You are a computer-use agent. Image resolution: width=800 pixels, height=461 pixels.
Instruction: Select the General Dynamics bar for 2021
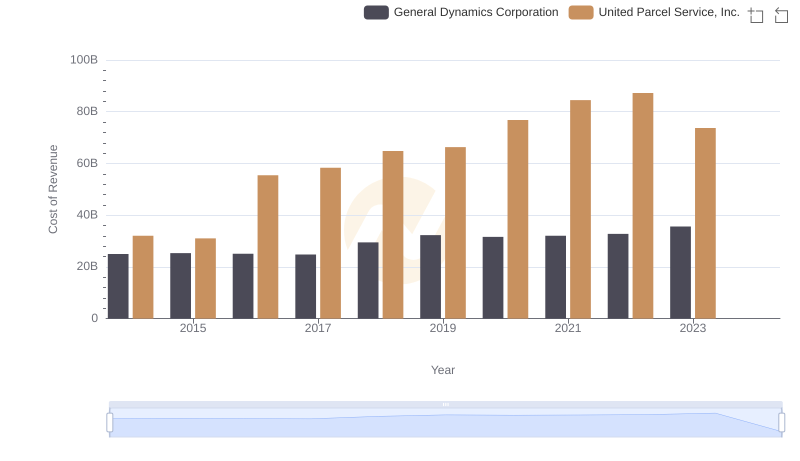coord(555,277)
